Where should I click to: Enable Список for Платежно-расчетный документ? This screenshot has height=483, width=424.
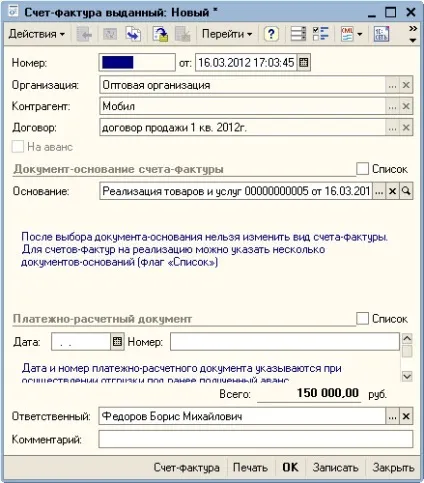(x=362, y=318)
